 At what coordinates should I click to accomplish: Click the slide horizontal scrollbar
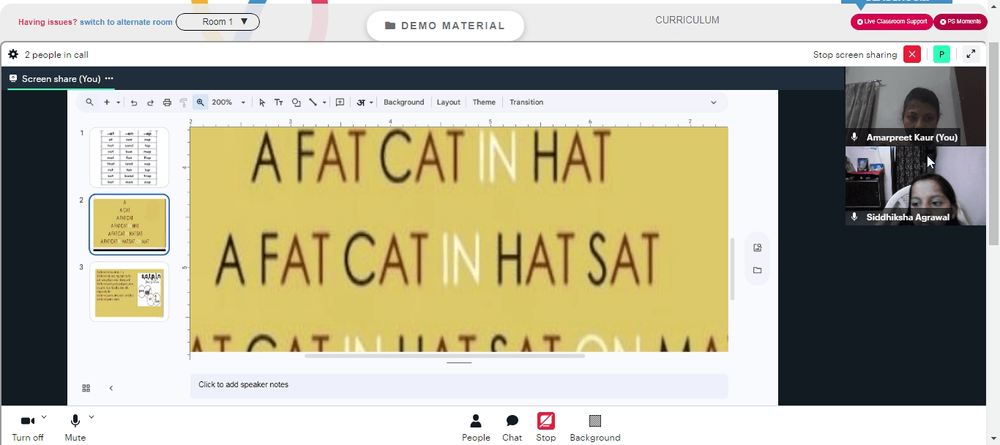pyautogui.click(x=445, y=356)
